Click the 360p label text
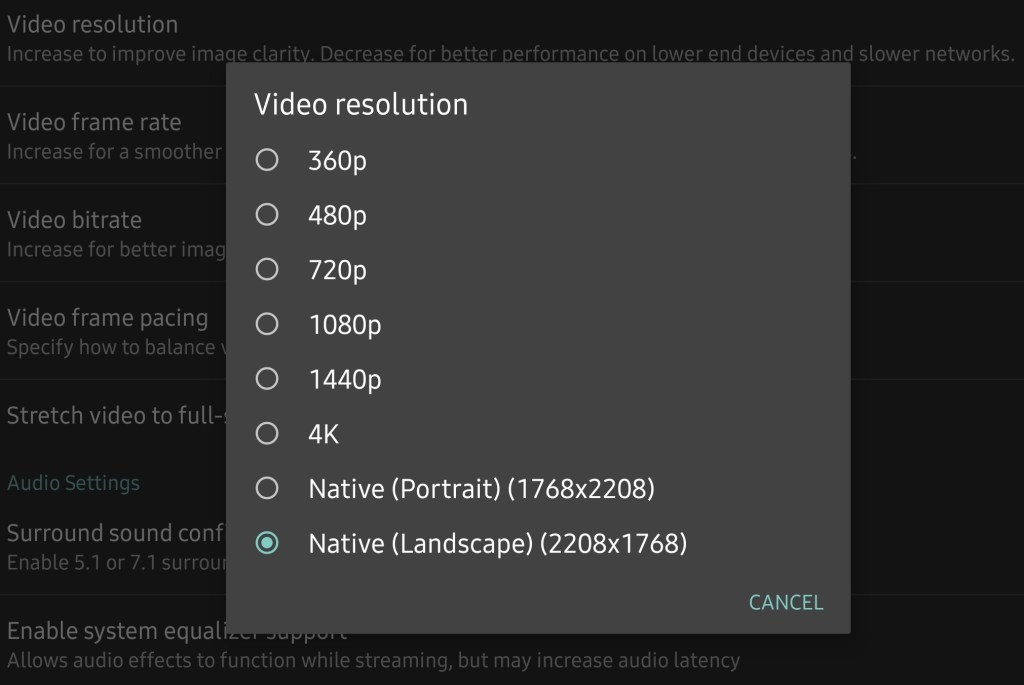The height and width of the screenshot is (685, 1024). click(x=337, y=160)
